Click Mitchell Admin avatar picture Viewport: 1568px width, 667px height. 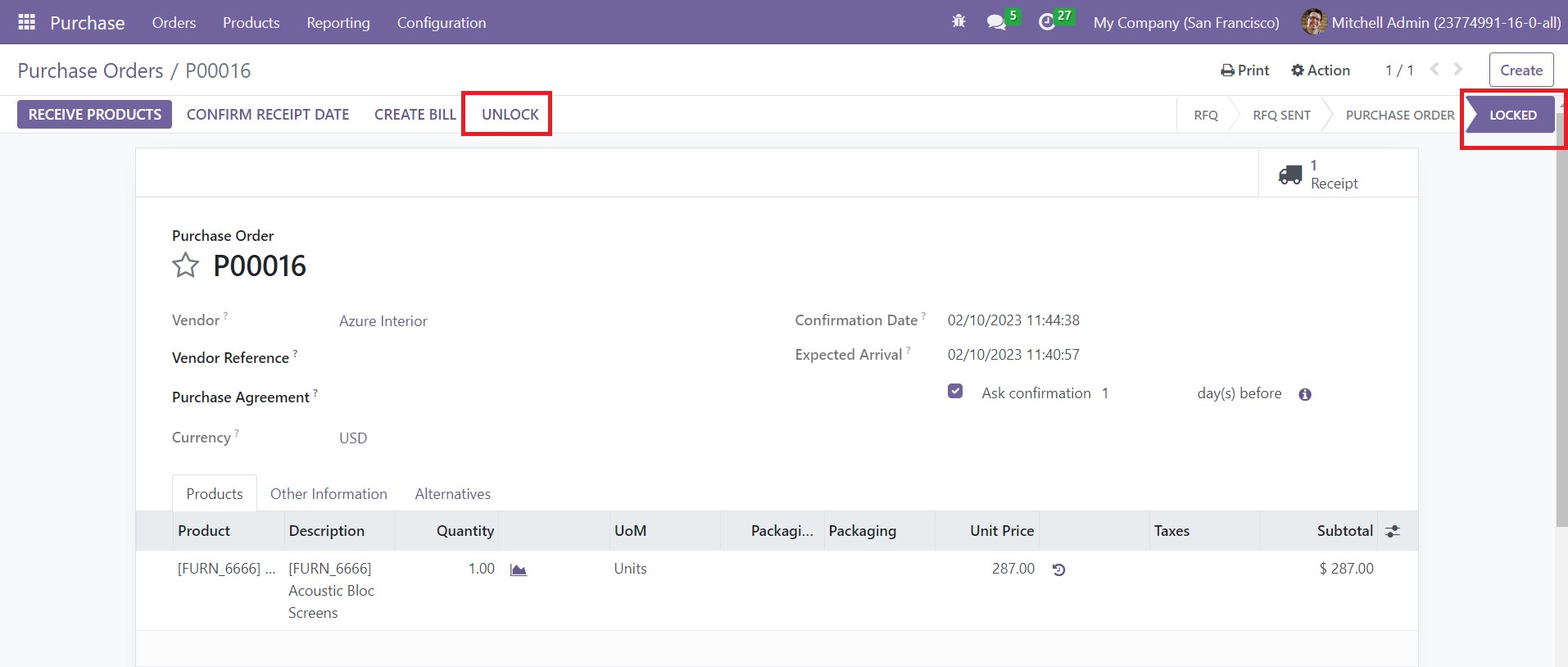coord(1313,22)
